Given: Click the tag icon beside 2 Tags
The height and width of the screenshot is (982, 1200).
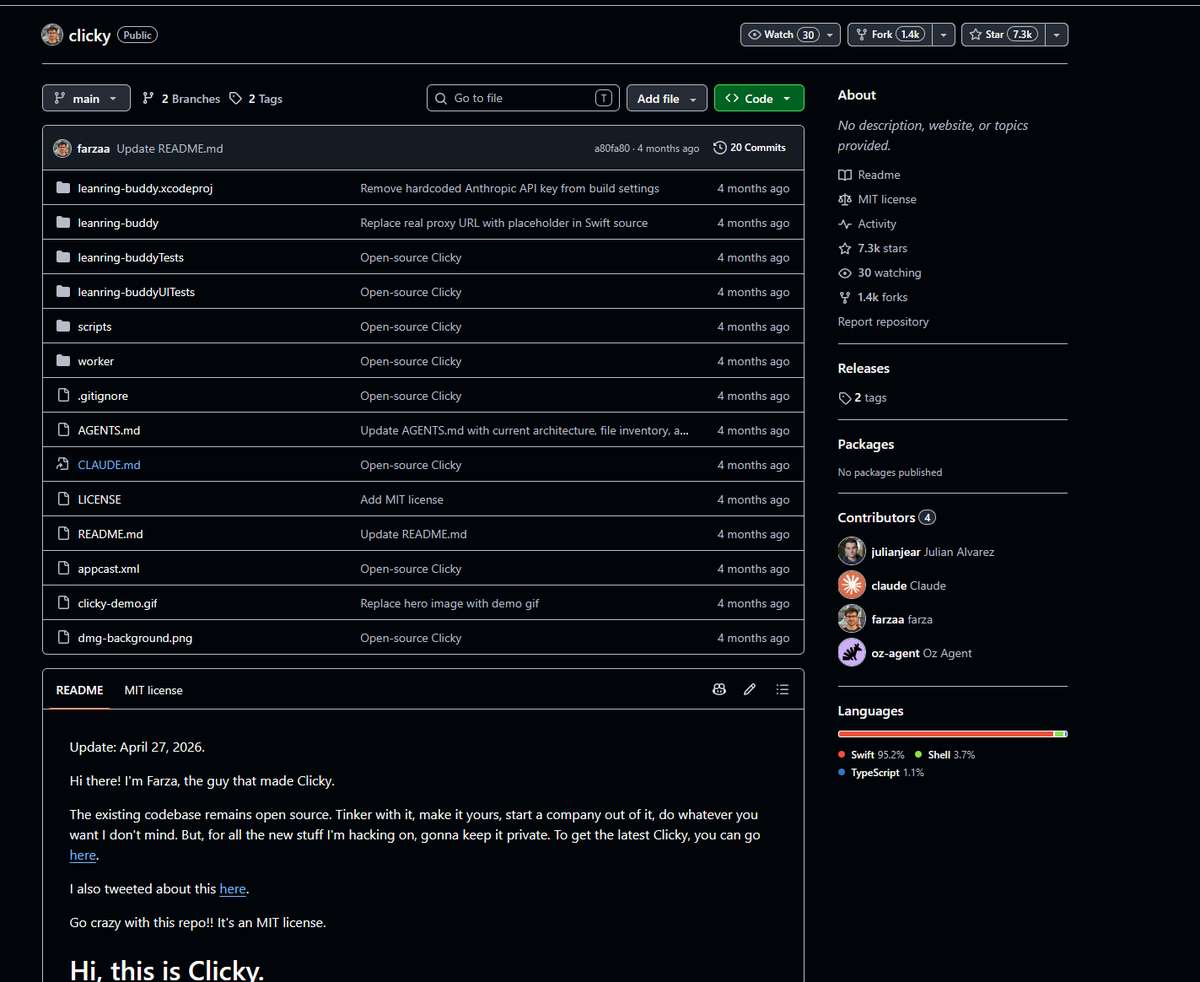Looking at the screenshot, I should (236, 99).
